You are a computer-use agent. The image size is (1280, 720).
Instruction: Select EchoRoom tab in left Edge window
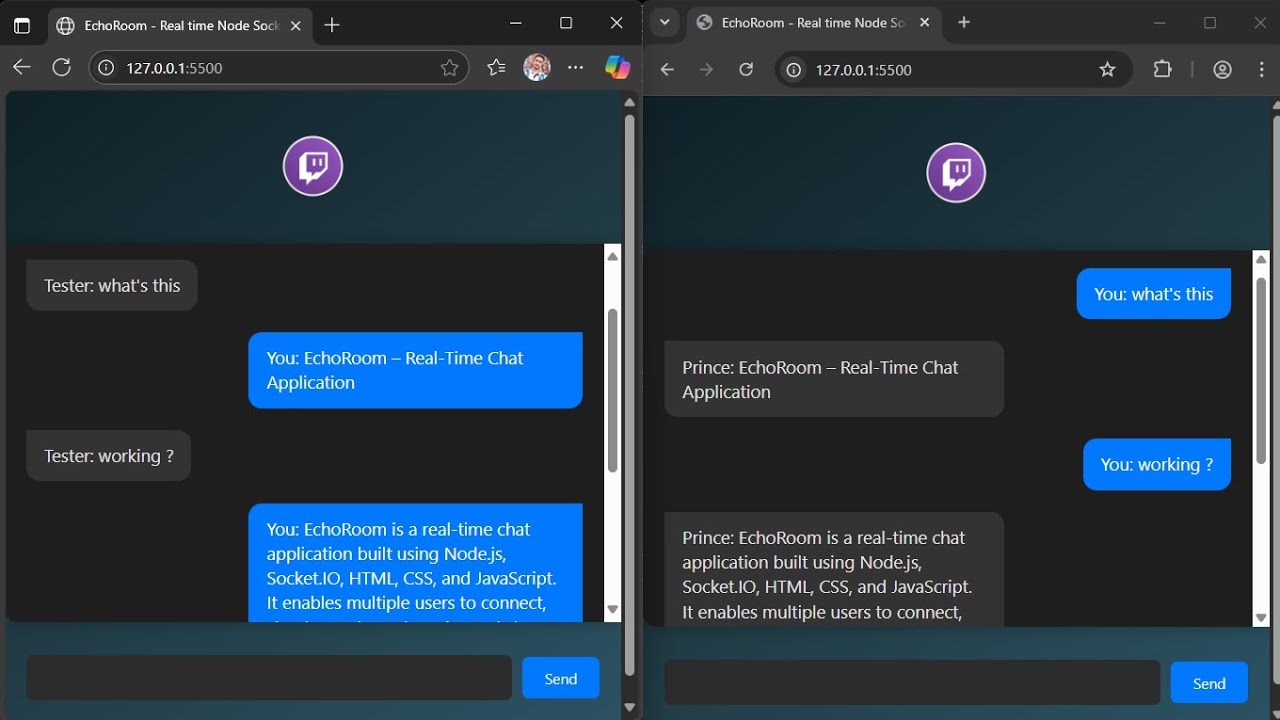click(x=179, y=26)
